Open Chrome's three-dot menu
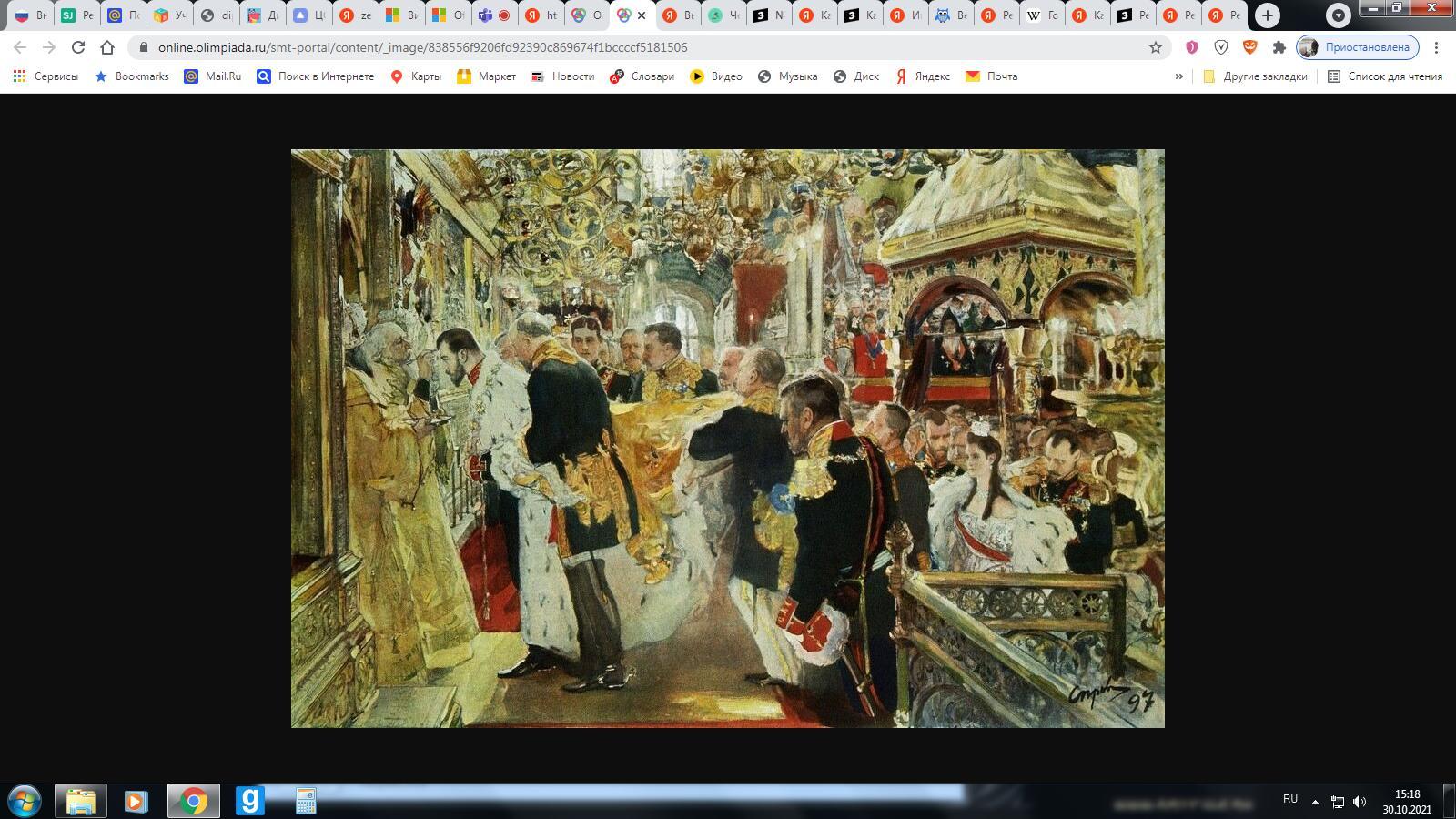Image resolution: width=1456 pixels, height=819 pixels. [x=1436, y=47]
